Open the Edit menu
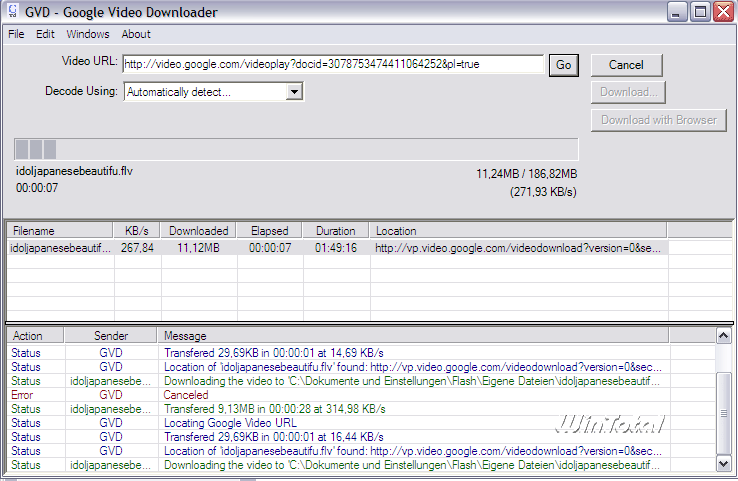Screen dimensions: 738x481 click(45, 34)
